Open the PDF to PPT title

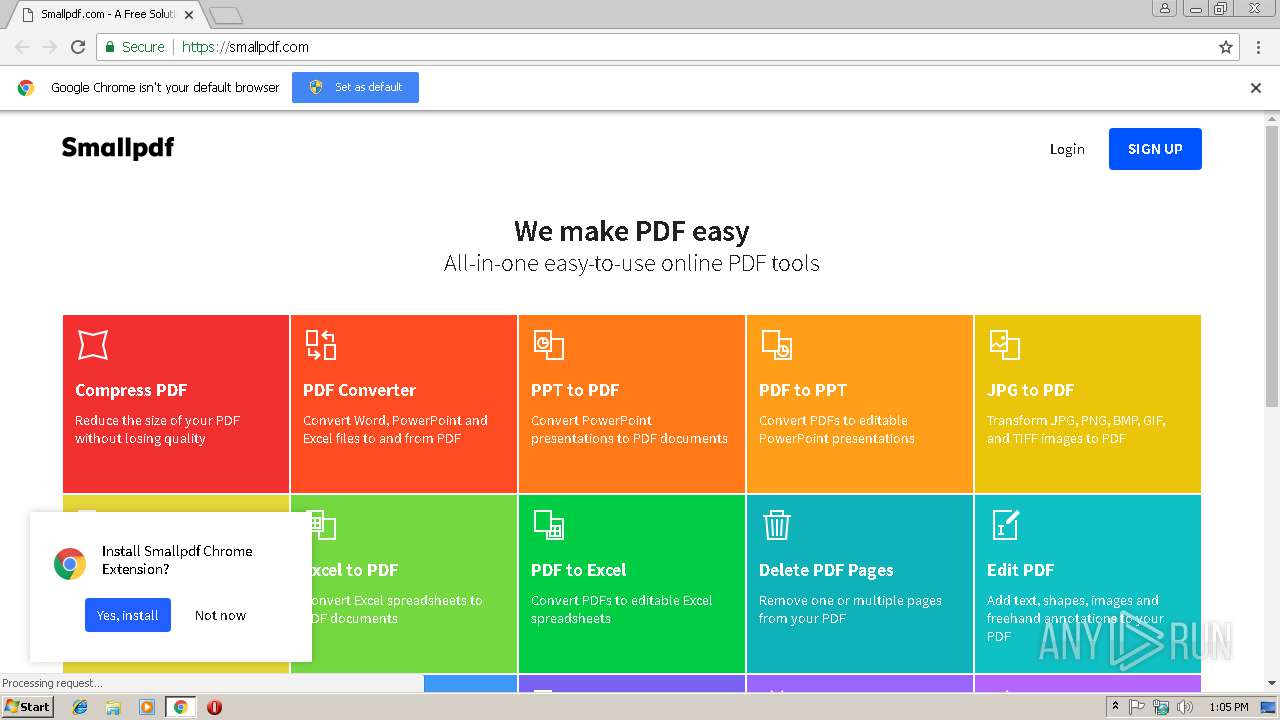point(803,390)
